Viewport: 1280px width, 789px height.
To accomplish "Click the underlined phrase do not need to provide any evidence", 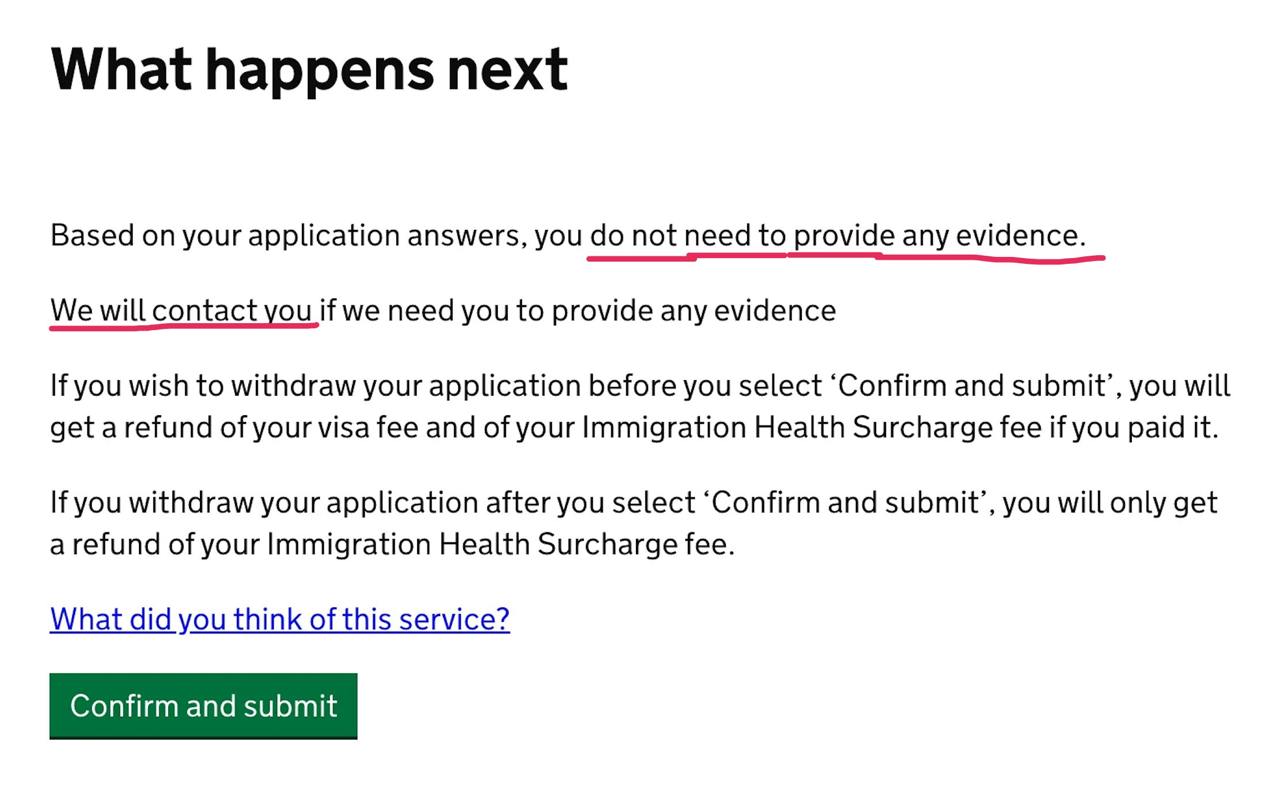I will 838,236.
